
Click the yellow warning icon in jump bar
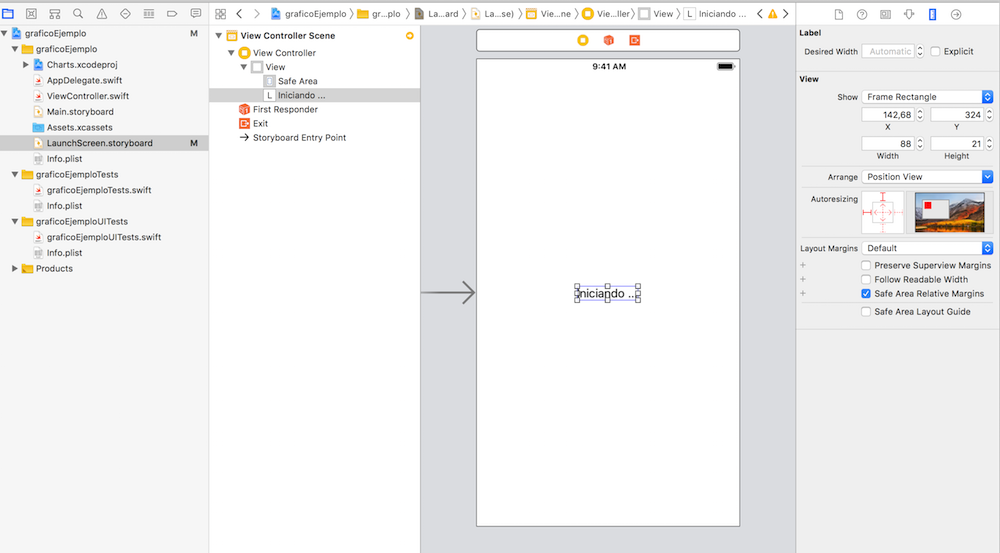(772, 14)
